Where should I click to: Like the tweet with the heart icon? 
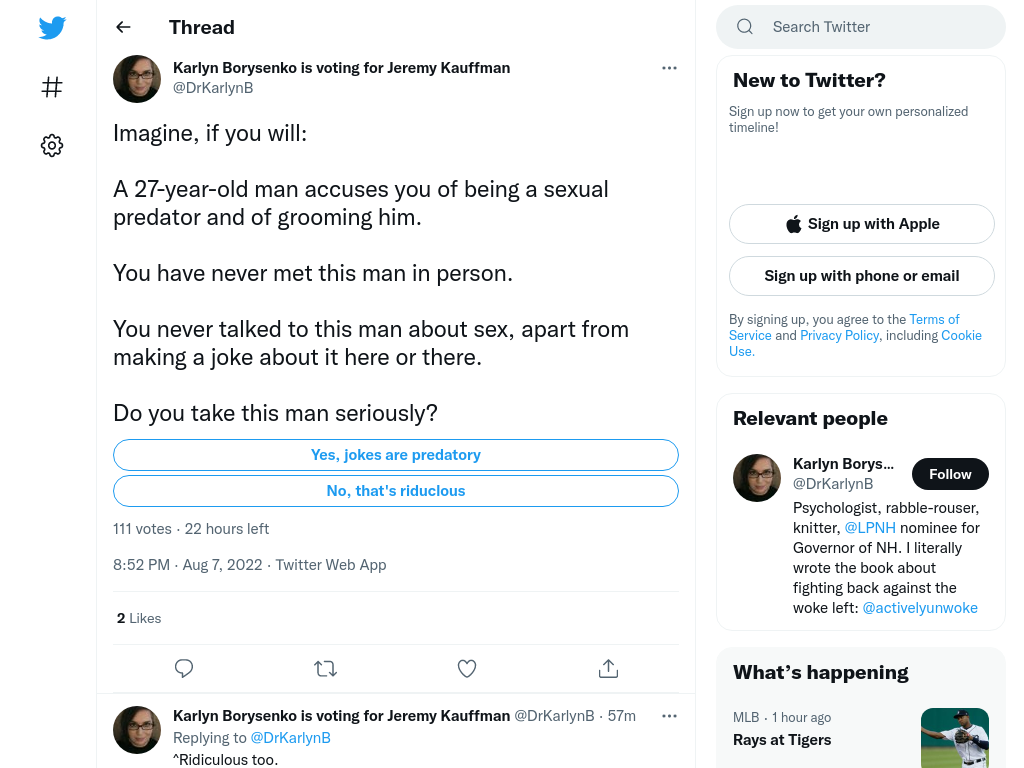click(x=467, y=668)
